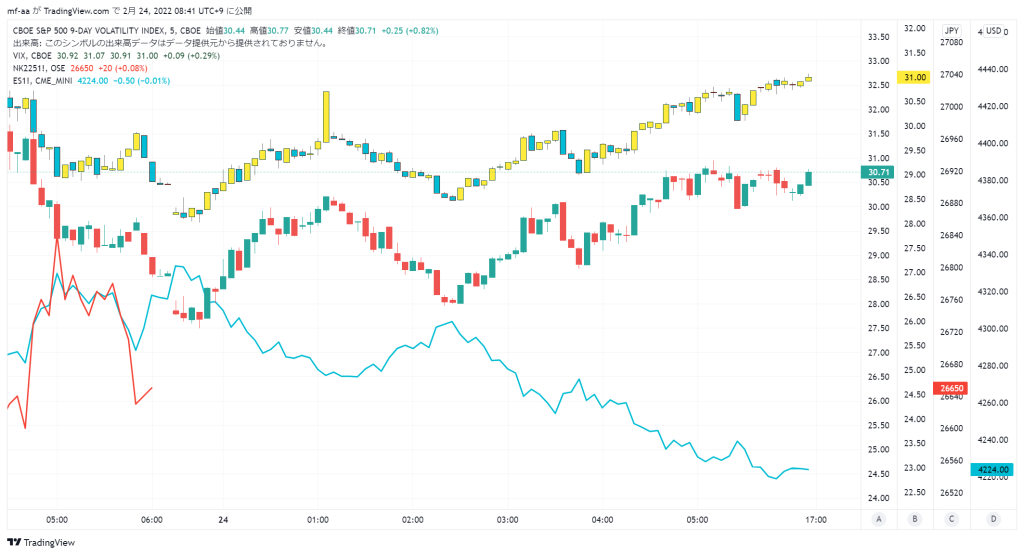Click the 17:00 time axis label
This screenshot has height=555, width=1024.
pyautogui.click(x=816, y=520)
